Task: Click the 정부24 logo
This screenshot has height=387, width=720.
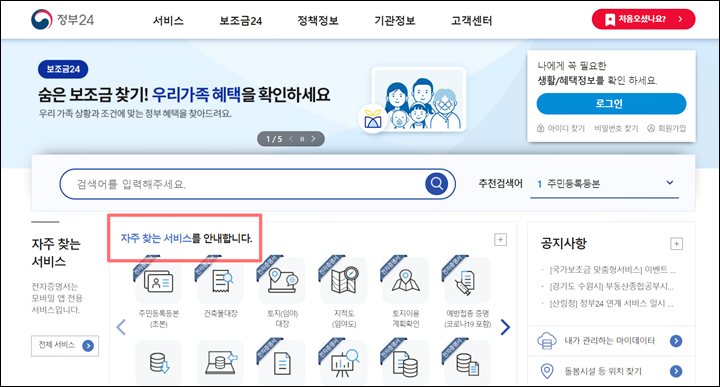Action: [62, 20]
